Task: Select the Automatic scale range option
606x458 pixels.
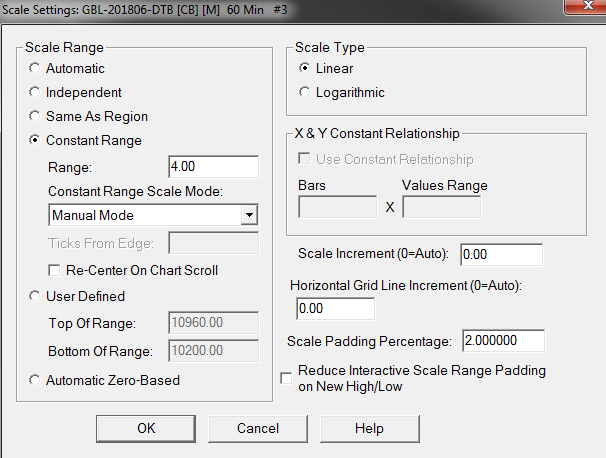Action: (x=37, y=68)
